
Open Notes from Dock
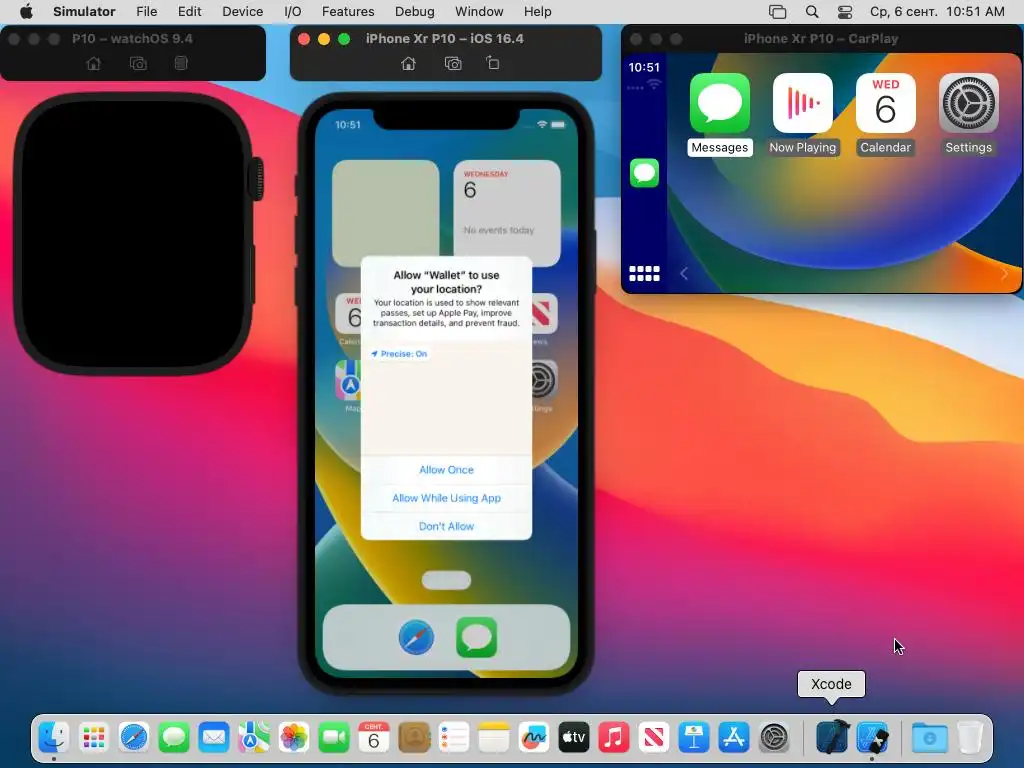tap(494, 738)
